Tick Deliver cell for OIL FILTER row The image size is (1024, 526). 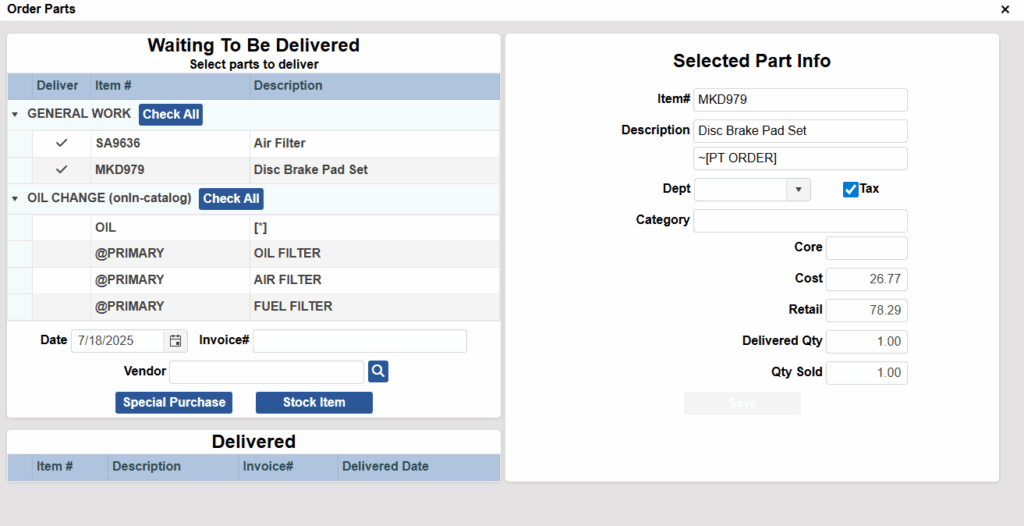[x=61, y=254]
